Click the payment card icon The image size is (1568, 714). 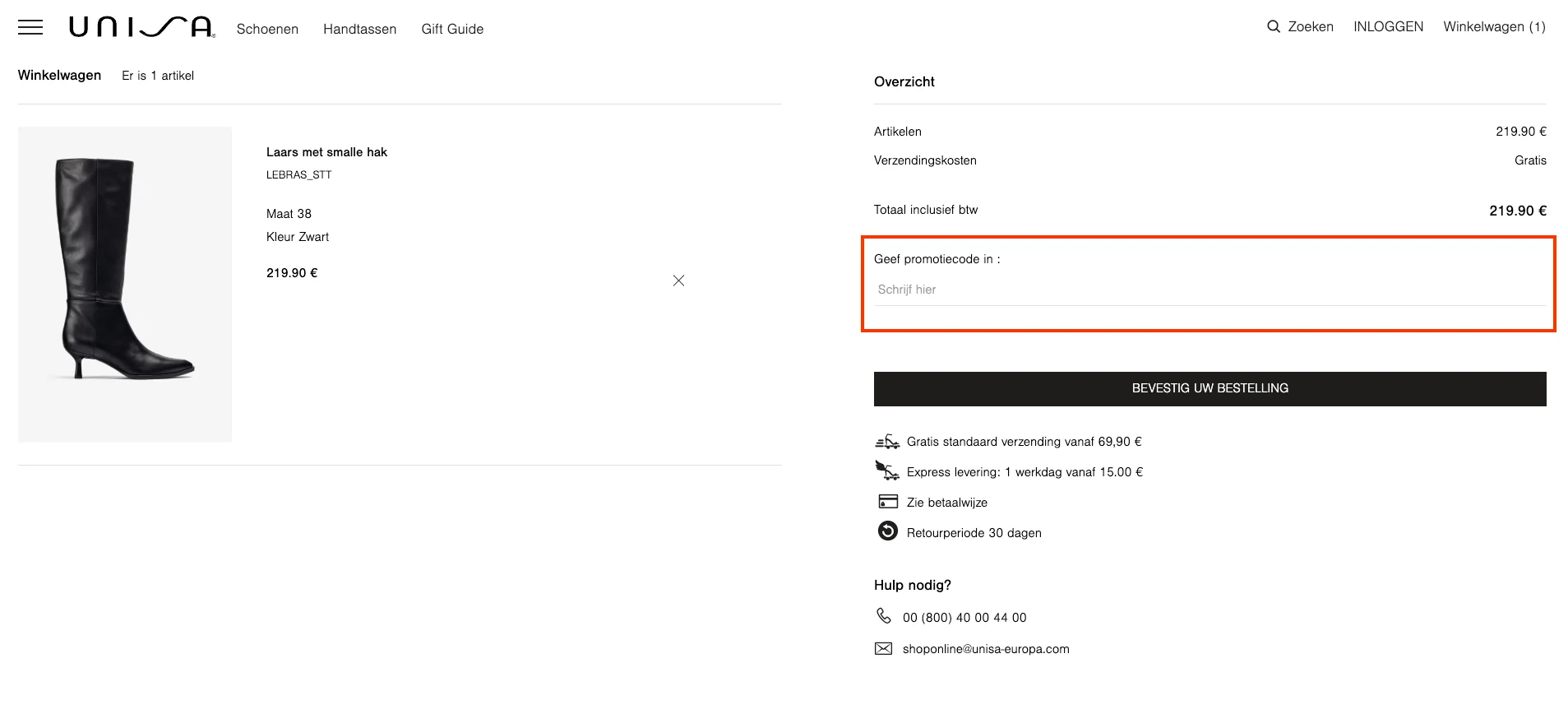coord(887,502)
